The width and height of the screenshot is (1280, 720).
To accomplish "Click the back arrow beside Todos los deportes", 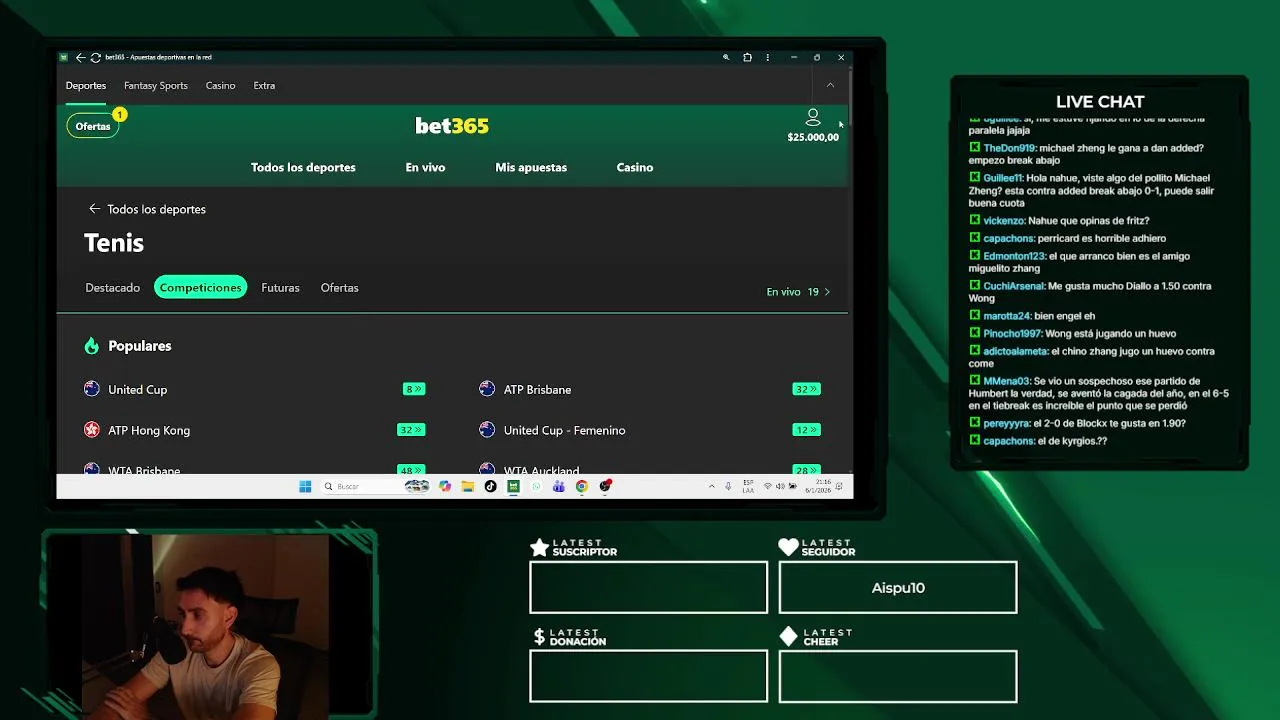I will click(x=94, y=208).
